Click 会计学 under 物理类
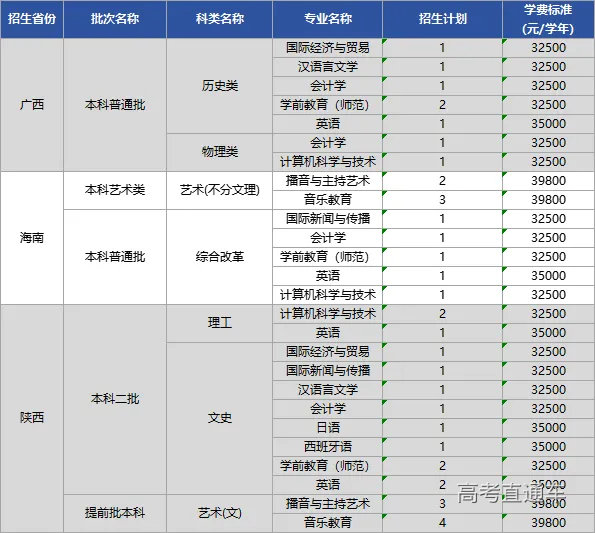 pyautogui.click(x=327, y=143)
